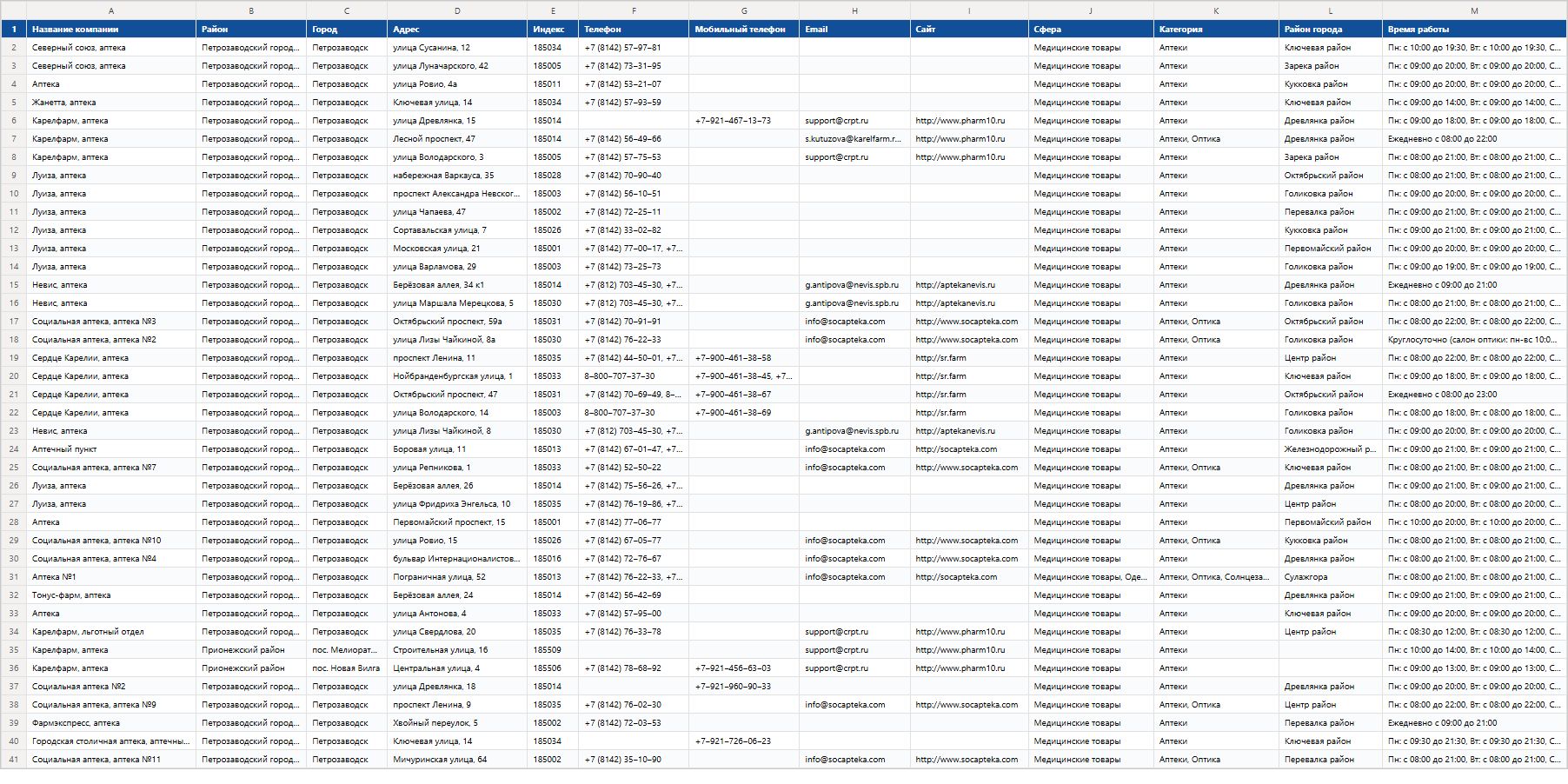The width and height of the screenshot is (1568, 784).
Task: Select the cell 'Тонус-фарм, аптека'
Action: pyautogui.click(x=111, y=595)
